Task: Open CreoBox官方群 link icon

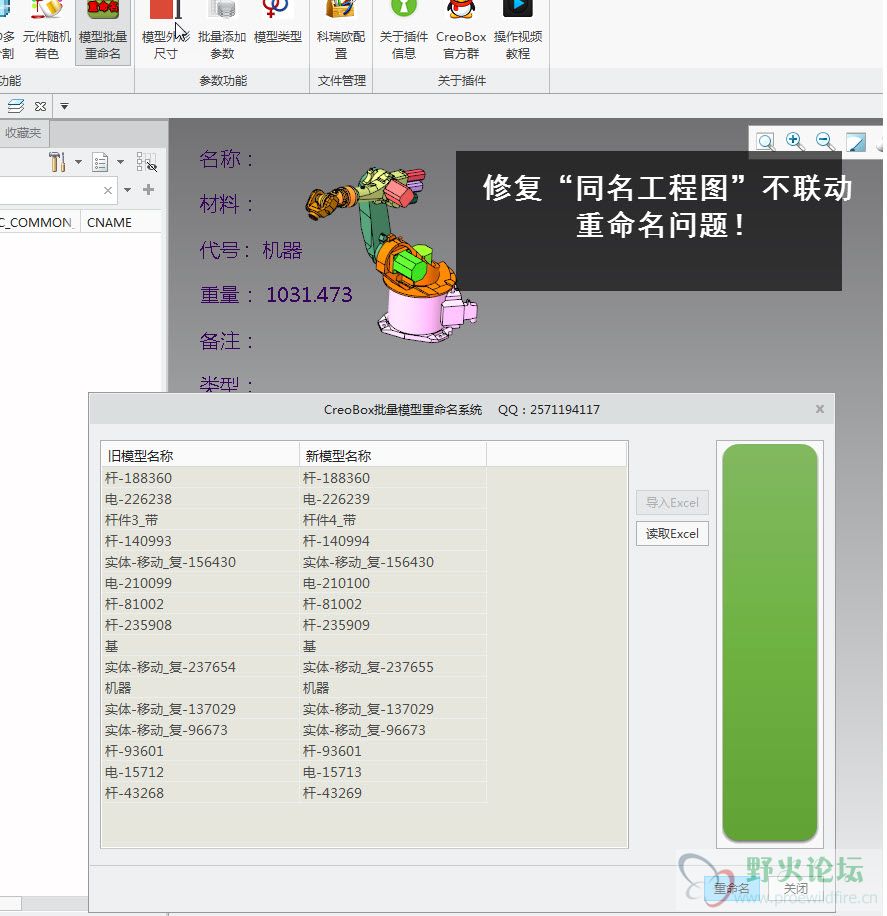Action: click(461, 30)
